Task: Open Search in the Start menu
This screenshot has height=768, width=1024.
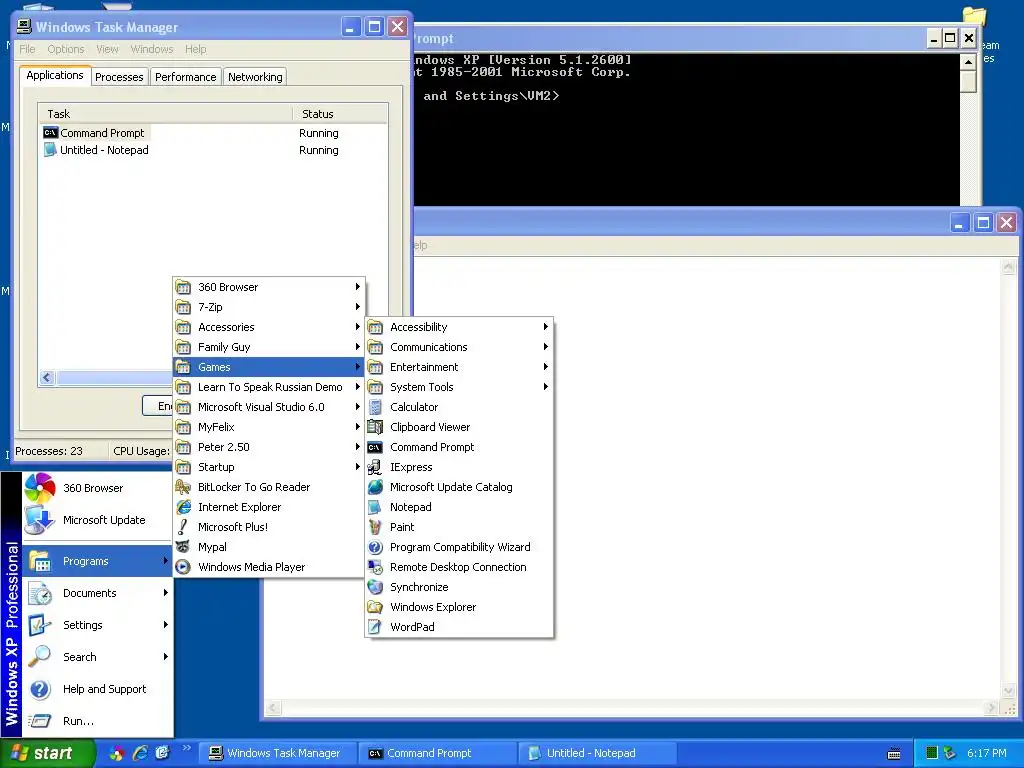Action: click(98, 657)
